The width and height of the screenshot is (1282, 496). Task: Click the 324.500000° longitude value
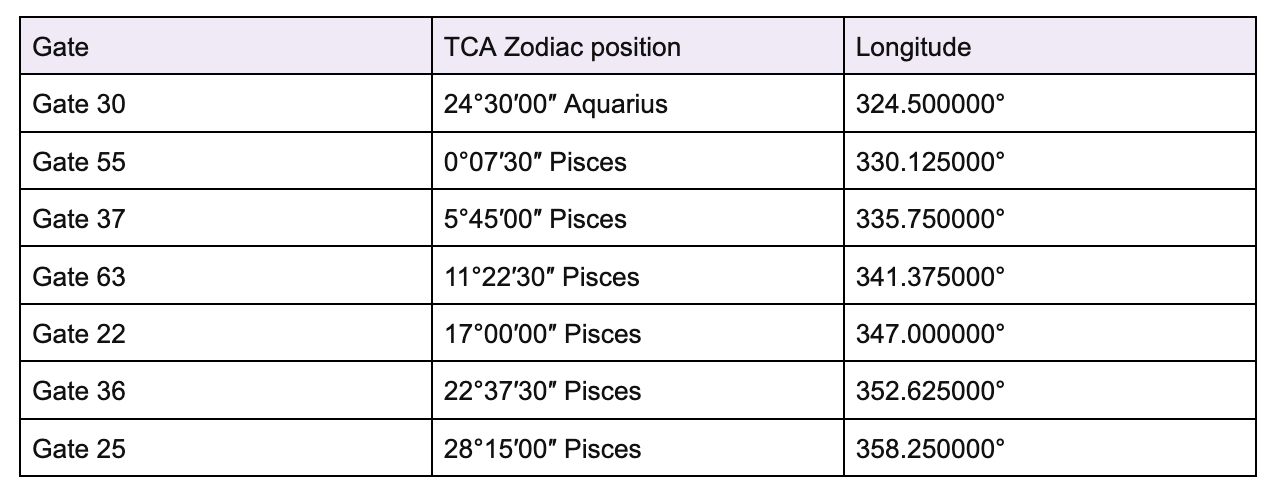point(930,104)
